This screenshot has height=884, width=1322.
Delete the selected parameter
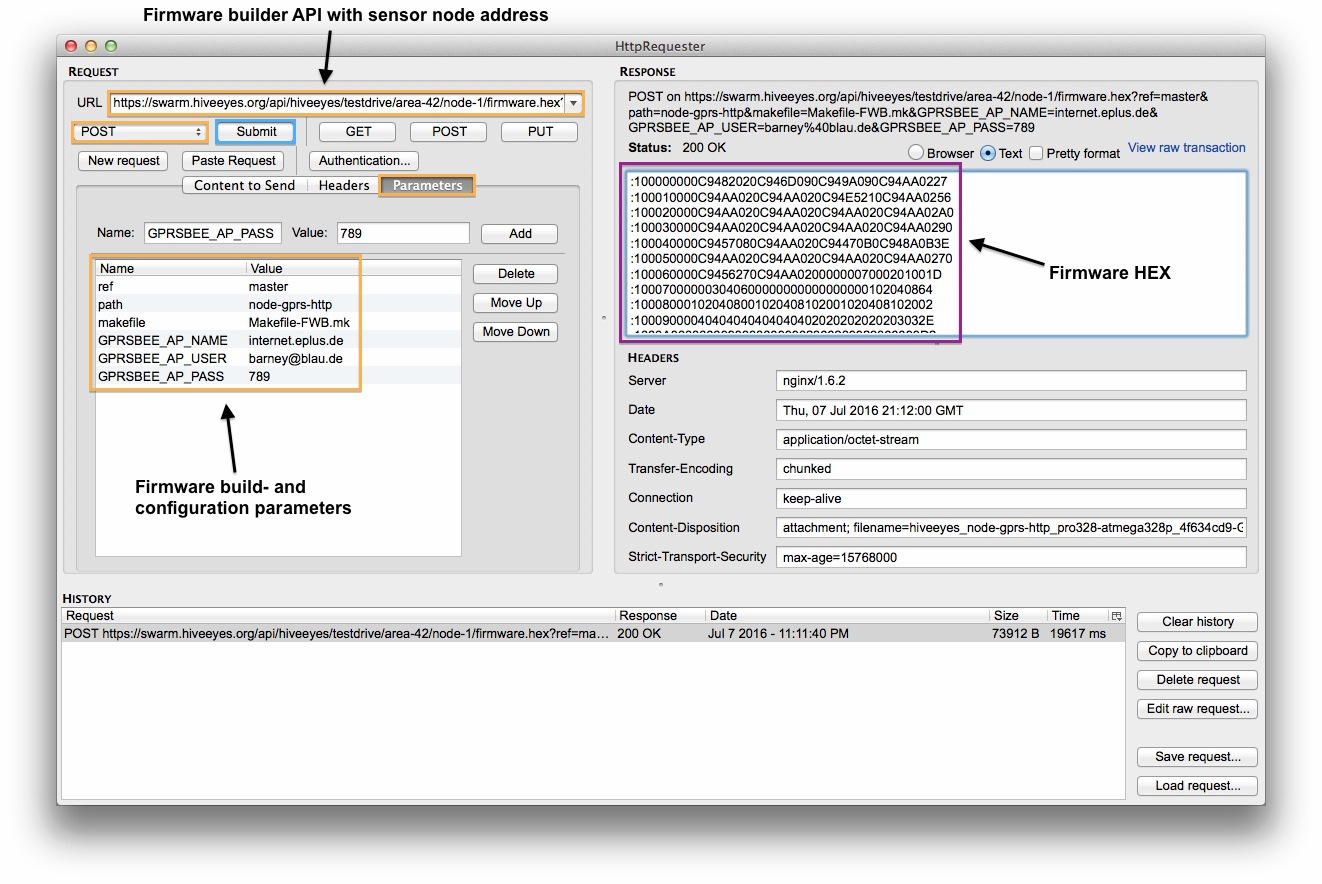pos(516,274)
